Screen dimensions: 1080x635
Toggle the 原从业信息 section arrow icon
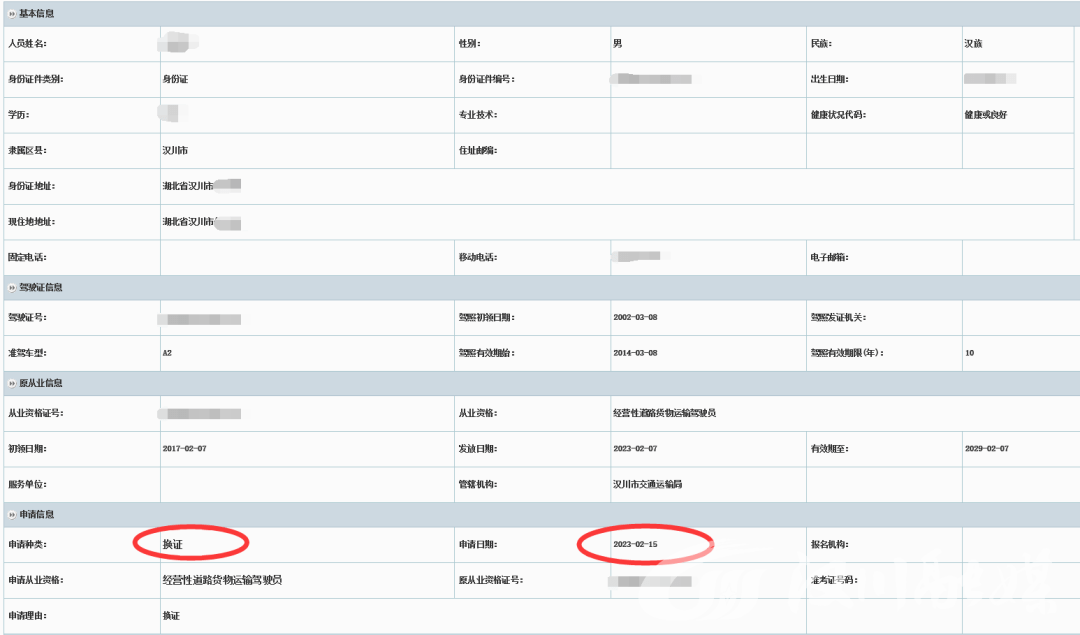11,384
